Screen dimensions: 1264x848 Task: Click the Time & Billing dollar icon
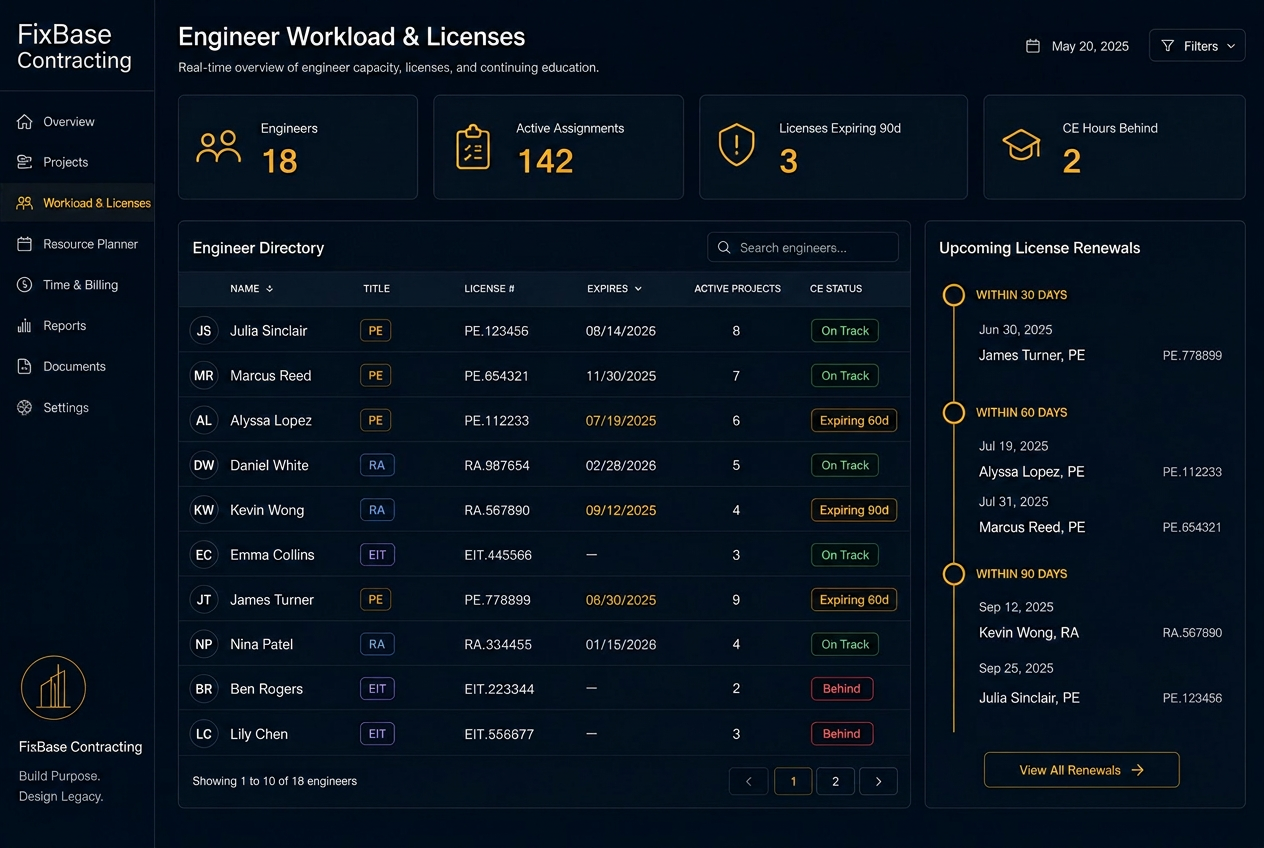[x=25, y=285]
